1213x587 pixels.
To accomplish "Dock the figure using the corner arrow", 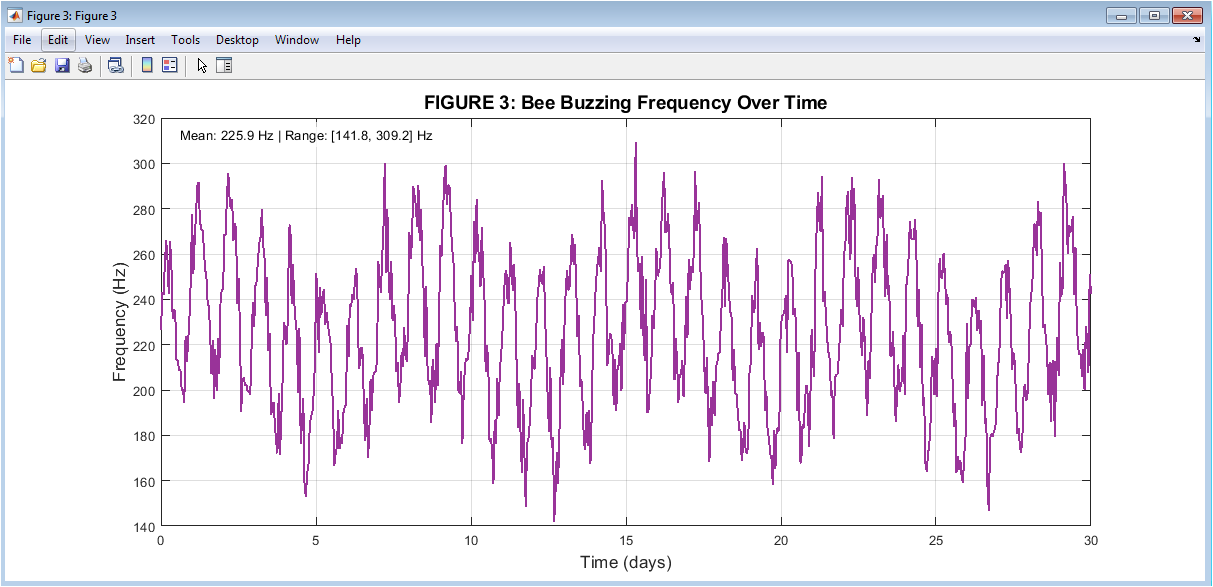I will 1197,40.
